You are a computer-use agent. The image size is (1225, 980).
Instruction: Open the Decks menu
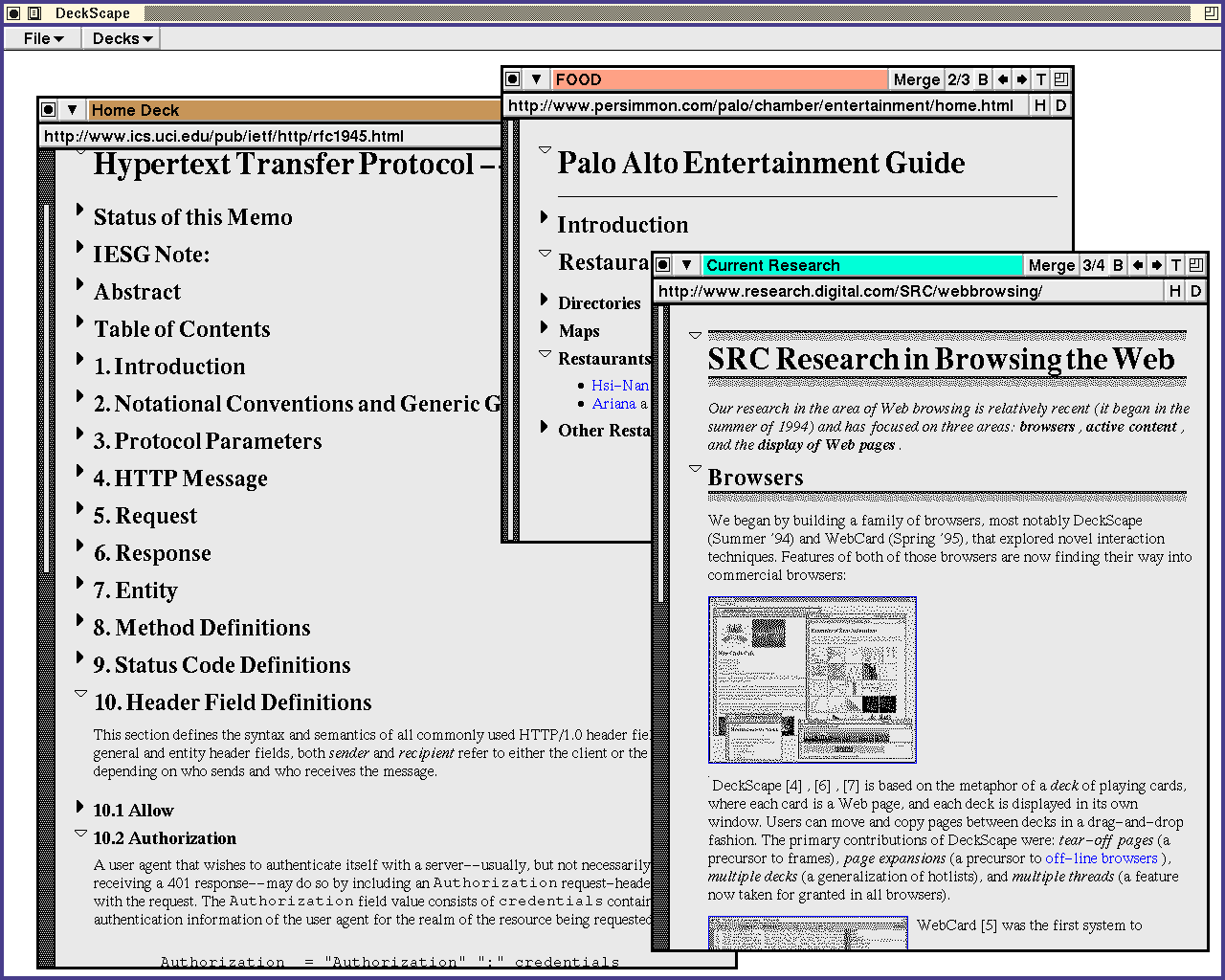(122, 38)
